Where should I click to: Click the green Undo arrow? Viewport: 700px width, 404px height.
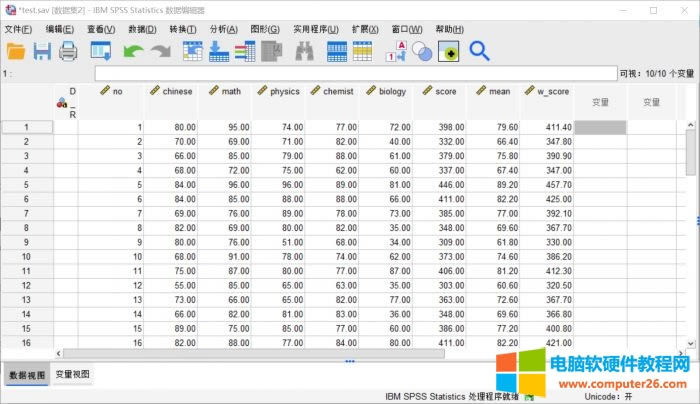click(133, 51)
